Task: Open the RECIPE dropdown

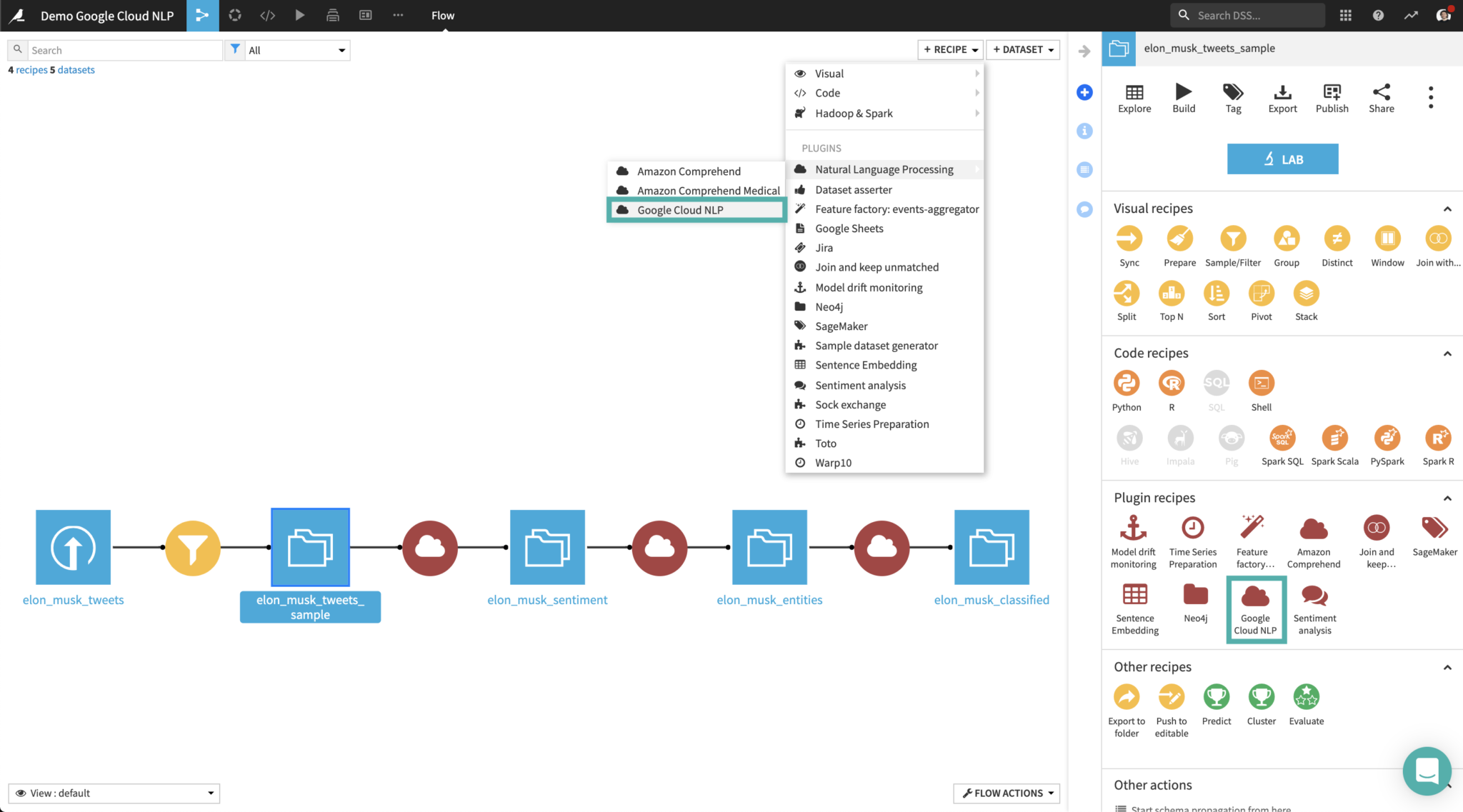Action: 950,49
